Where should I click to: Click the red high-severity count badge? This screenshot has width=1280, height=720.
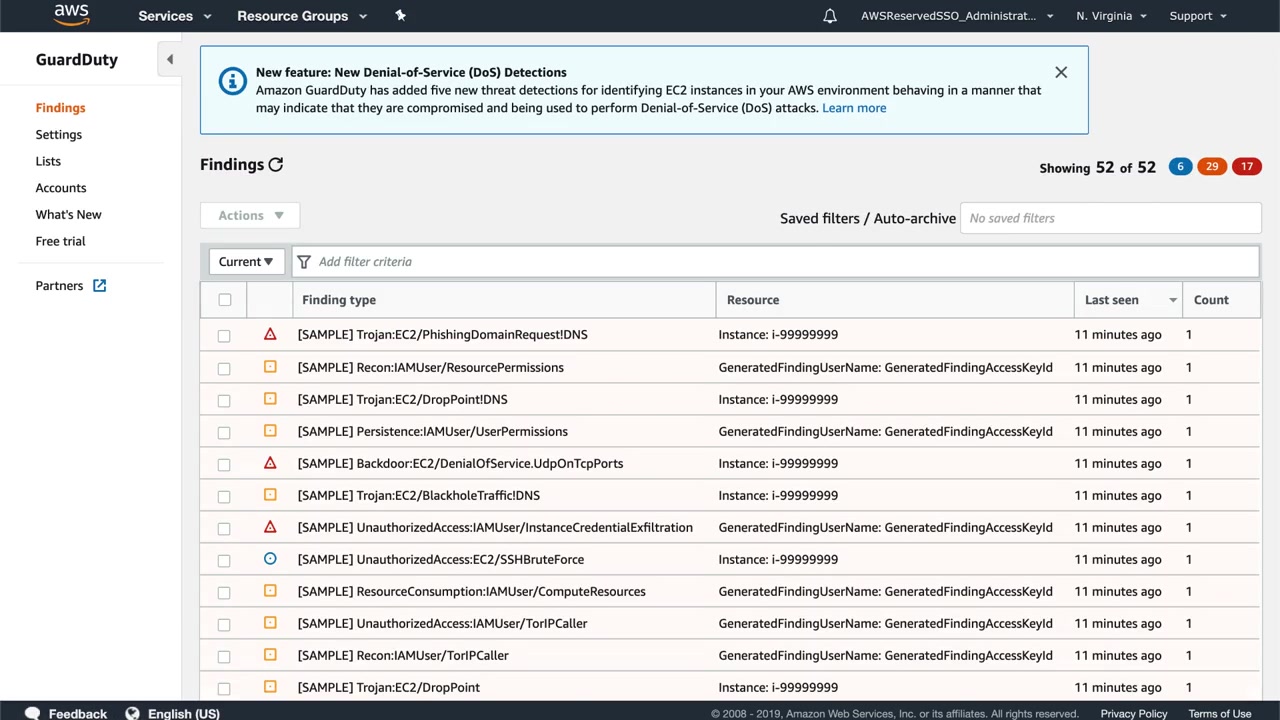(1246, 167)
